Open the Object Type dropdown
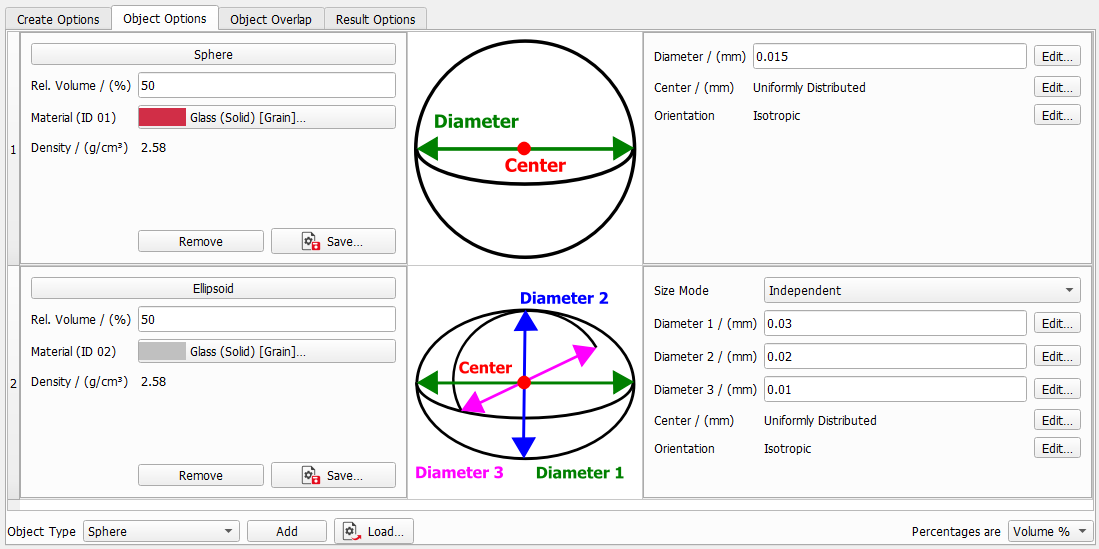1099x549 pixels. tap(161, 531)
